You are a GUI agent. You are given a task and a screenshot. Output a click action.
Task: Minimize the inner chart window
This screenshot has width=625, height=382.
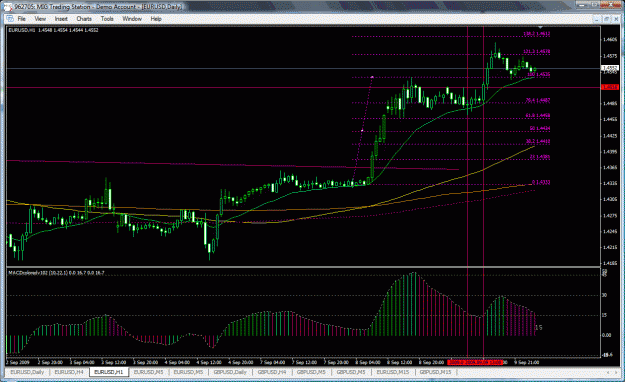(597, 19)
